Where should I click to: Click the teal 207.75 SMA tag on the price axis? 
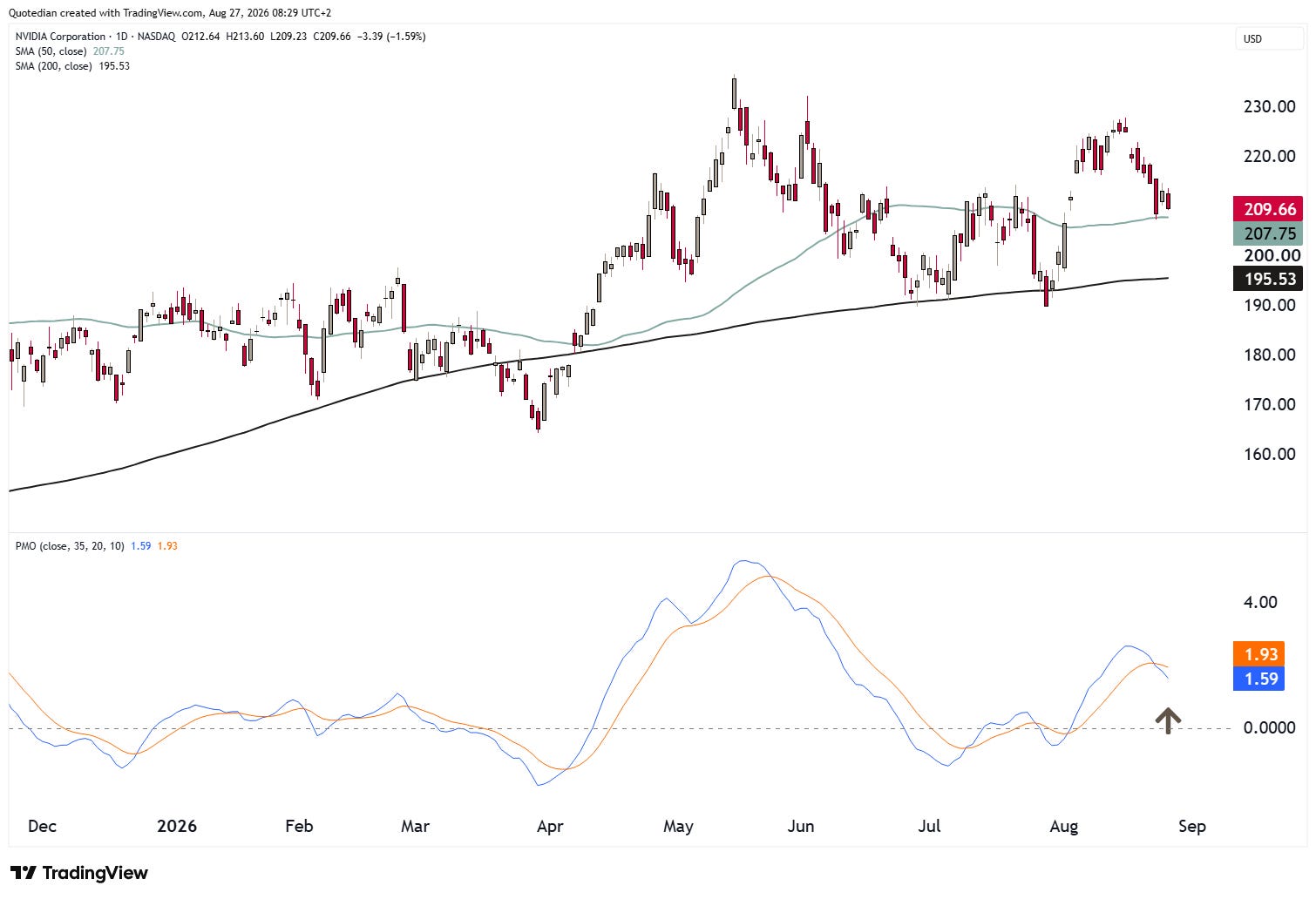1268,233
